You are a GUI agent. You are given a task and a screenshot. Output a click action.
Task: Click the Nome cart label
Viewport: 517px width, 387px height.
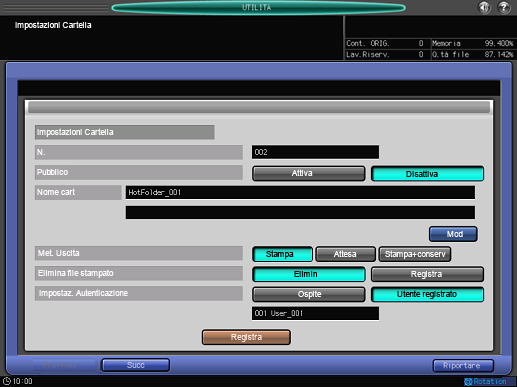pos(78,192)
